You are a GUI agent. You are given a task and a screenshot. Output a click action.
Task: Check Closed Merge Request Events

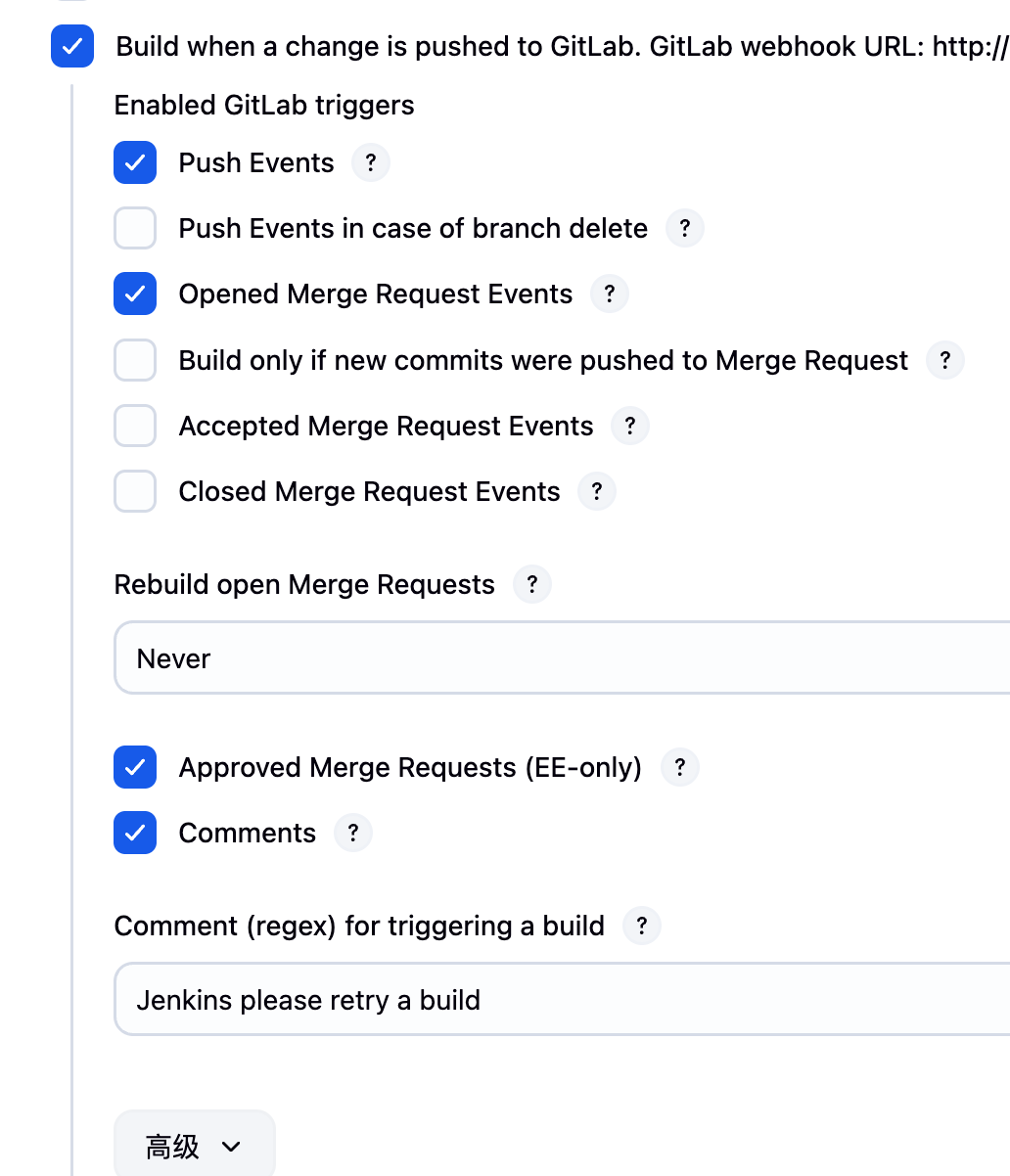pyautogui.click(x=135, y=492)
